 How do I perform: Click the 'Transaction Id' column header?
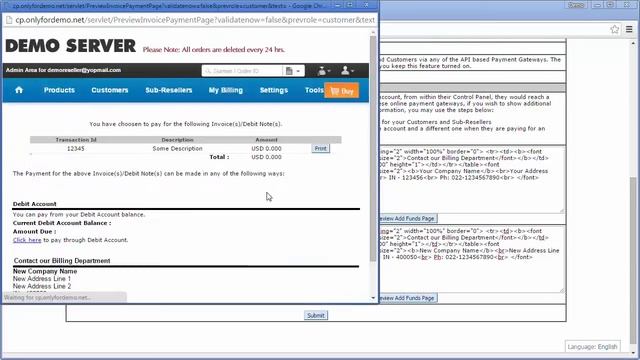(76, 140)
